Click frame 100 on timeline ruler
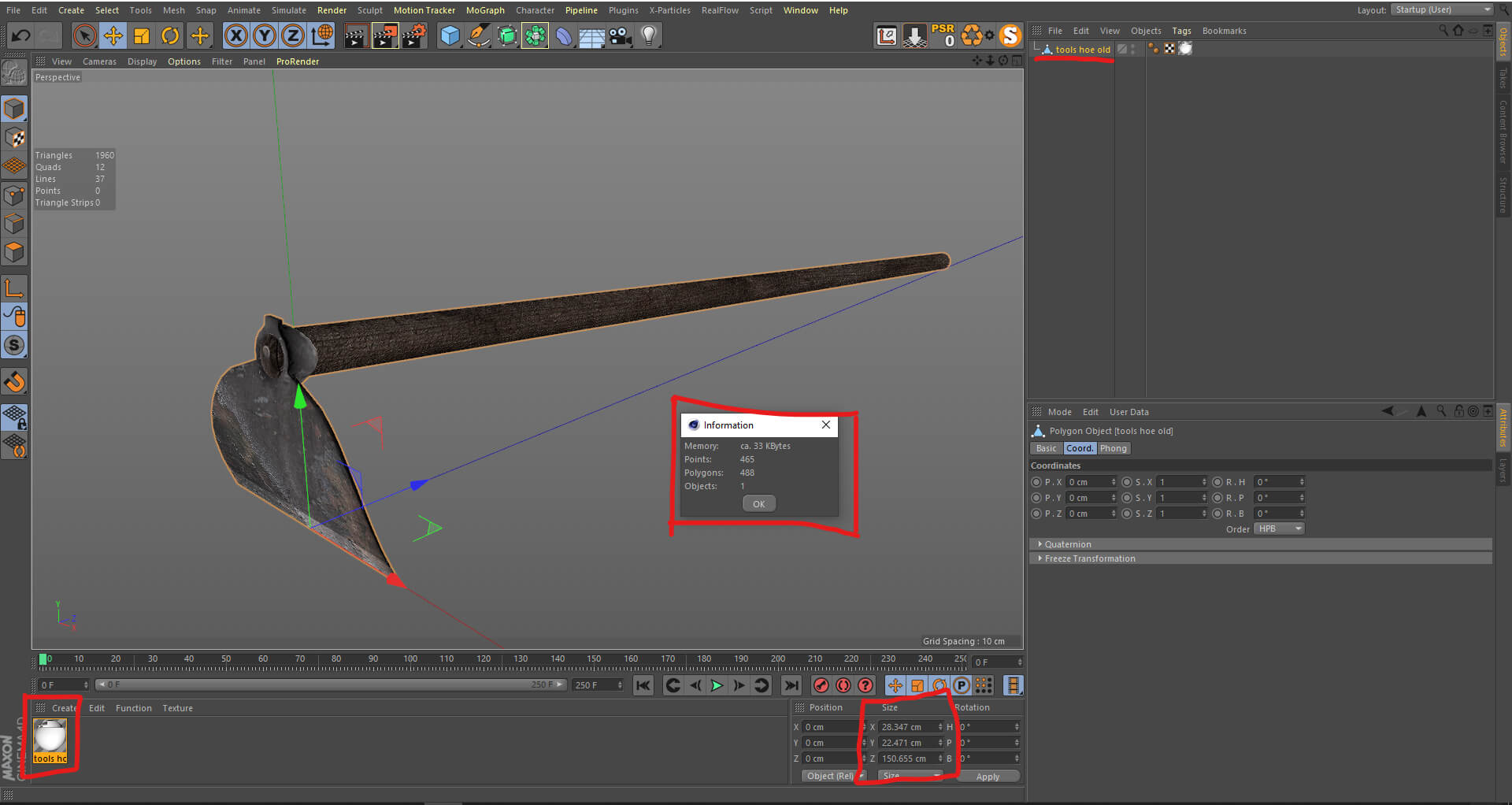Image resolution: width=1512 pixels, height=805 pixels. point(410,660)
